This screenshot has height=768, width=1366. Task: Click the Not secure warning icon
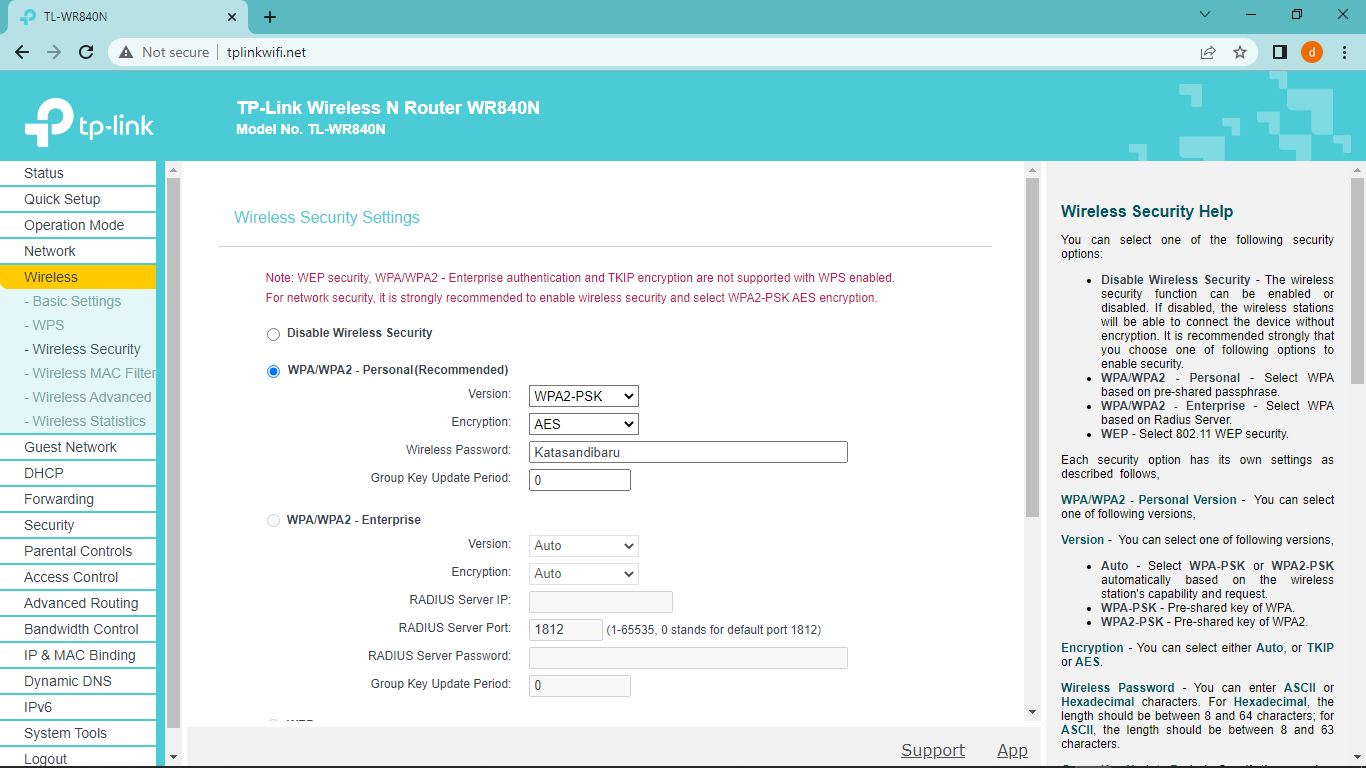point(126,52)
